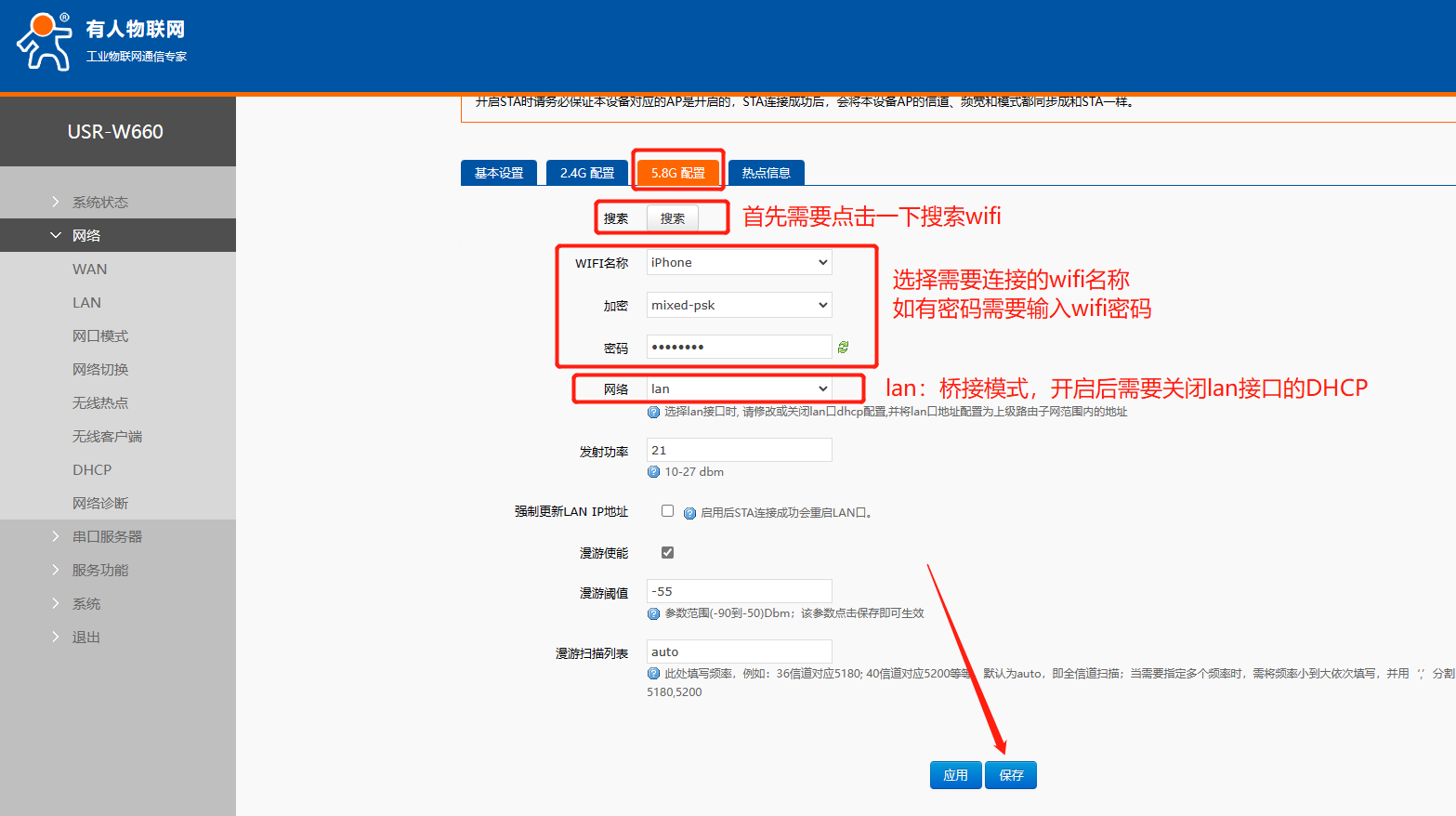Uncheck the 漫游使能 checkbox

(667, 552)
